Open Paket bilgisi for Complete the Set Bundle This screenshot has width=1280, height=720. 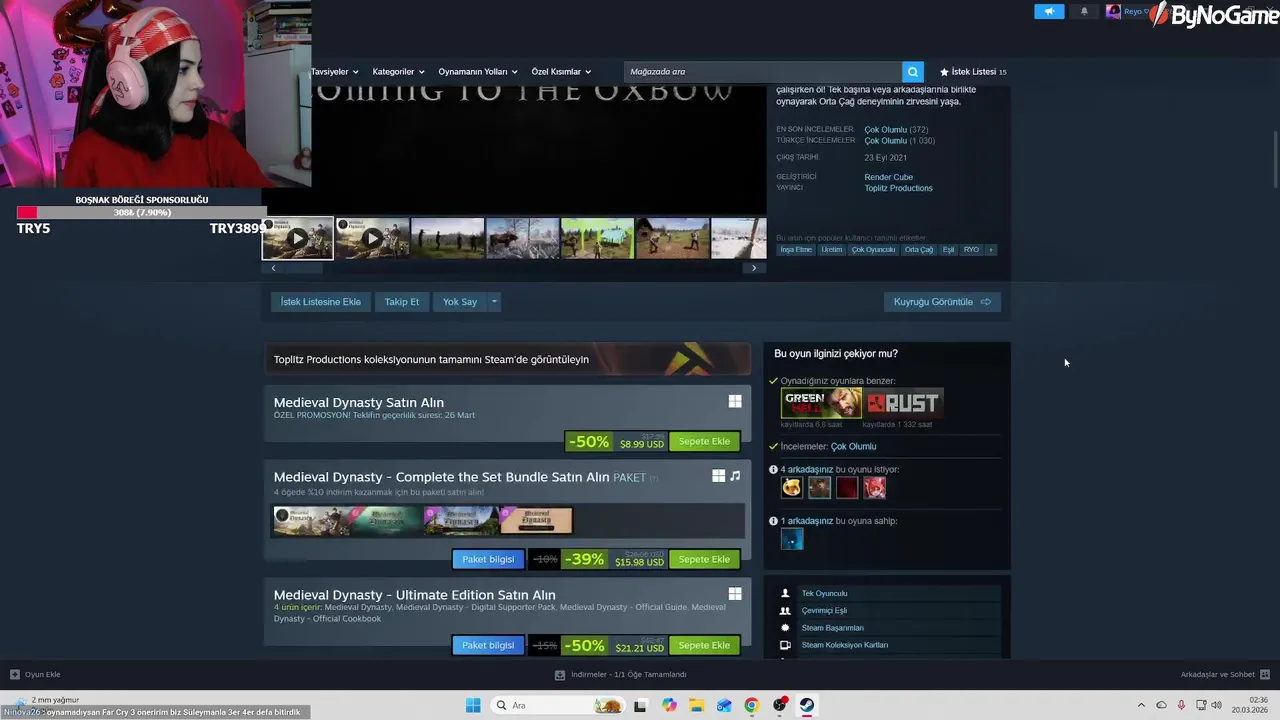[x=488, y=560]
